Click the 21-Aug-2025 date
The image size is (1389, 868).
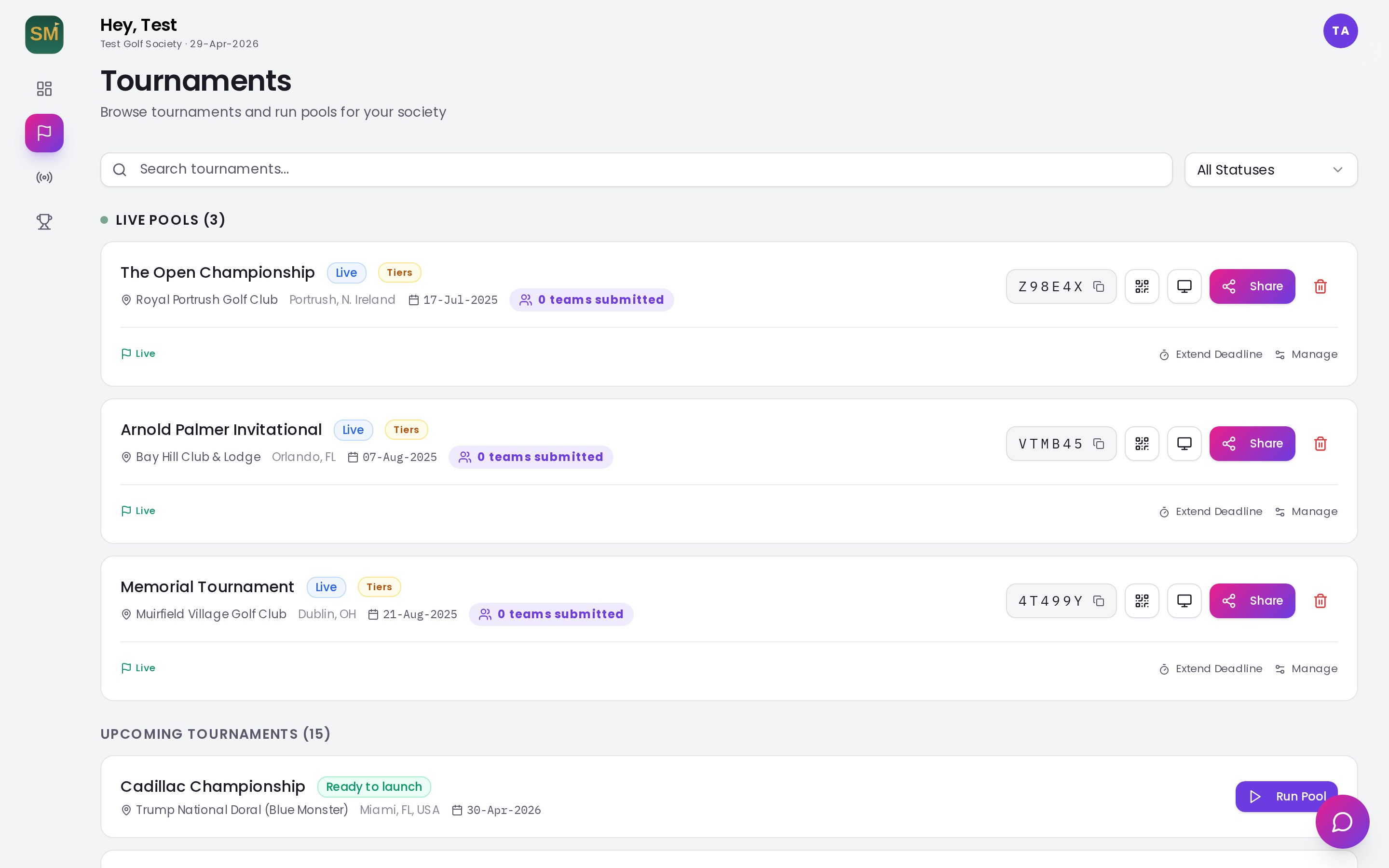click(x=420, y=615)
